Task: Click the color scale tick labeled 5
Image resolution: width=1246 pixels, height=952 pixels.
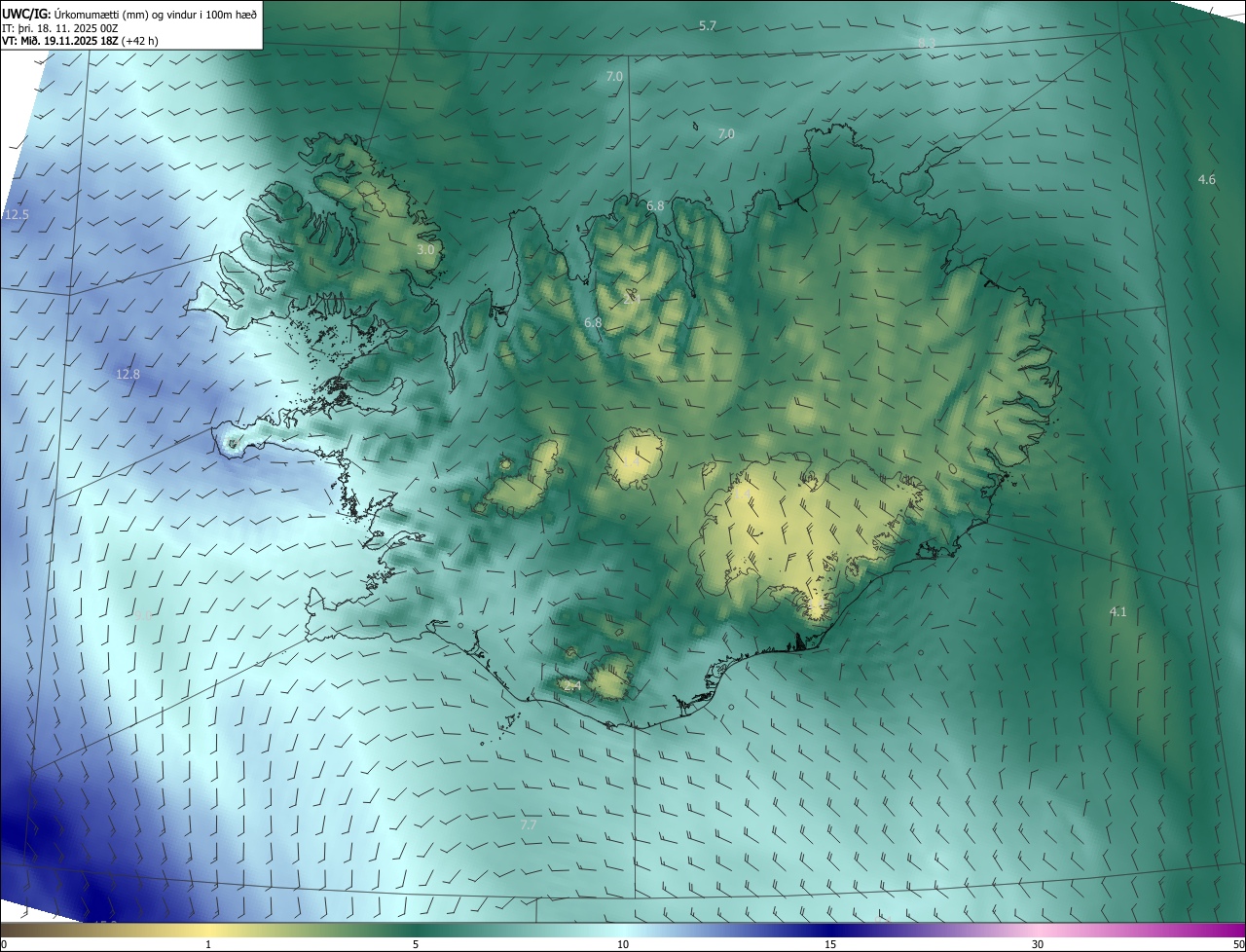Action: [416, 944]
